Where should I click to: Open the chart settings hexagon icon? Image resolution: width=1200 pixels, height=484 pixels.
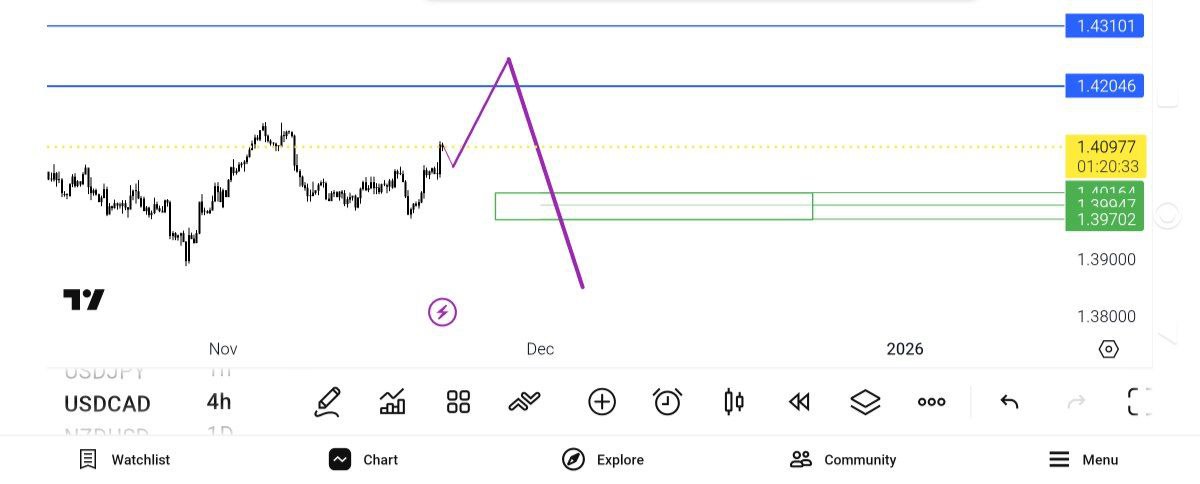pos(1108,349)
